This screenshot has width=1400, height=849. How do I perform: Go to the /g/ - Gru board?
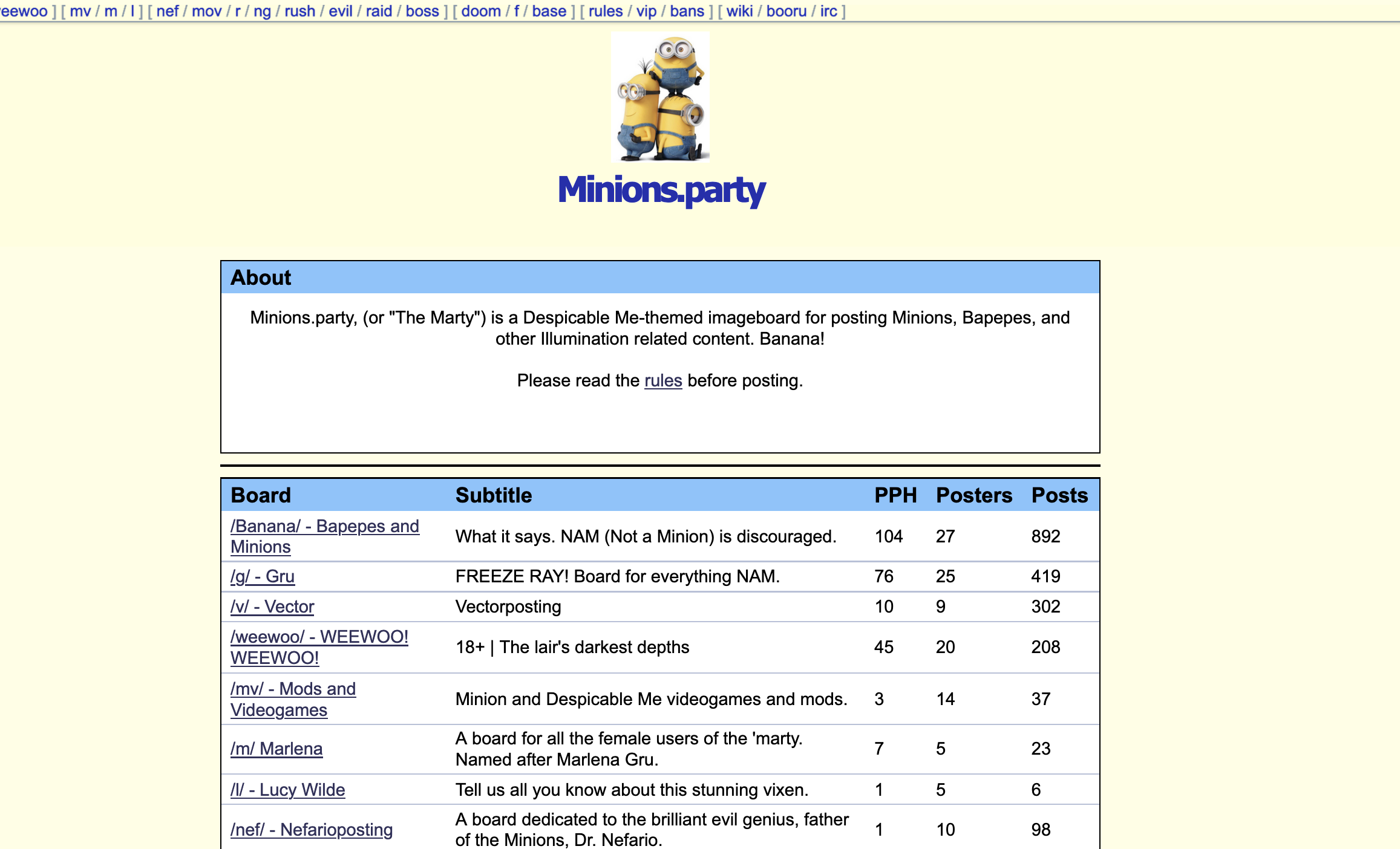(262, 576)
